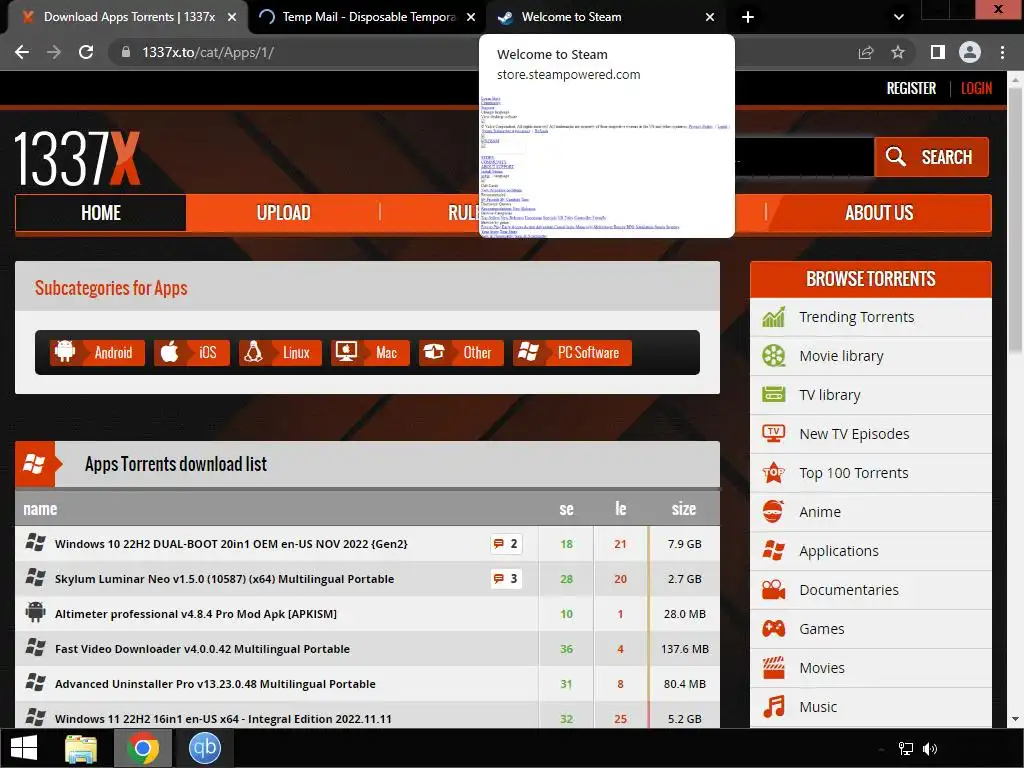The height and width of the screenshot is (768, 1024).
Task: Click the 'size' column header
Action: coord(684,509)
